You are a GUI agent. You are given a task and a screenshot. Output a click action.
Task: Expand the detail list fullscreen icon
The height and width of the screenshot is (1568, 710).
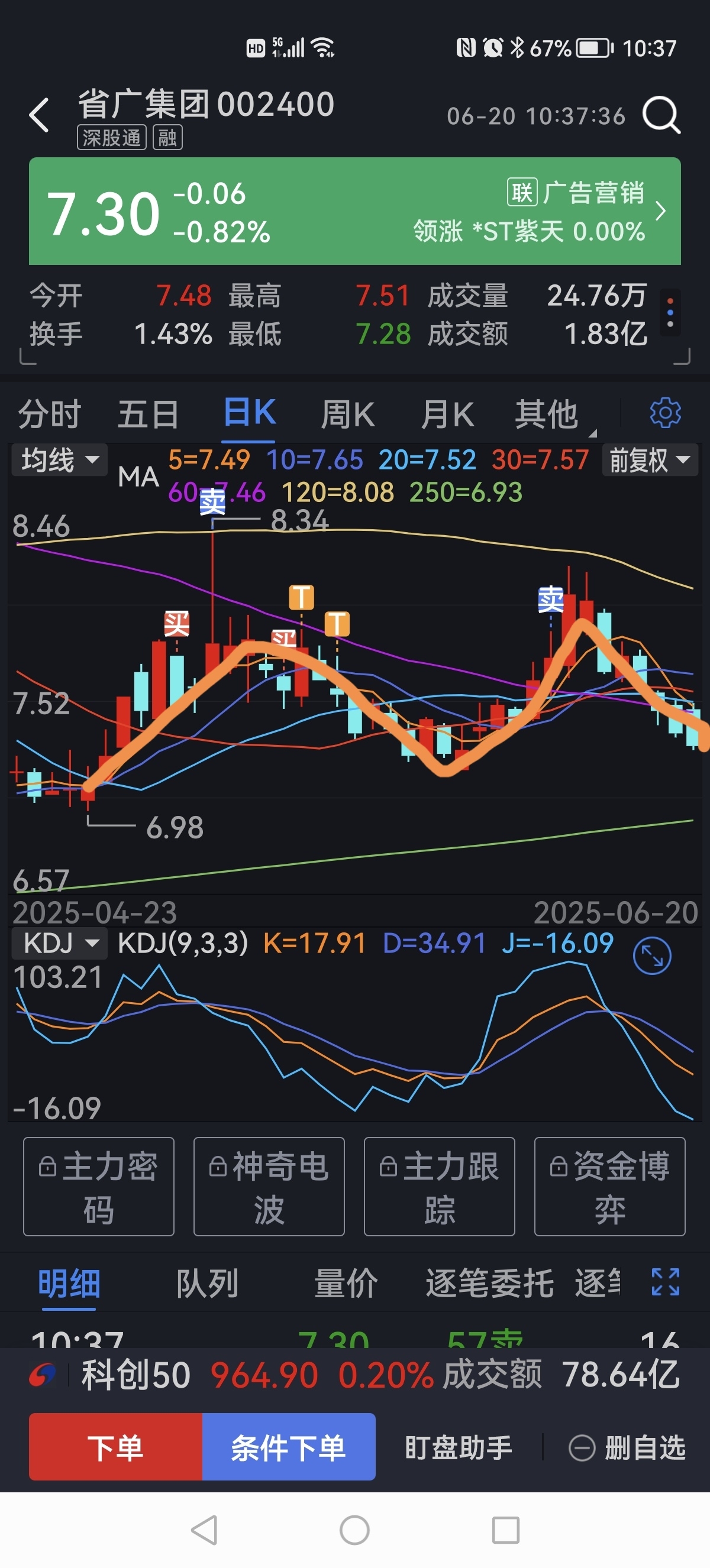[665, 1282]
